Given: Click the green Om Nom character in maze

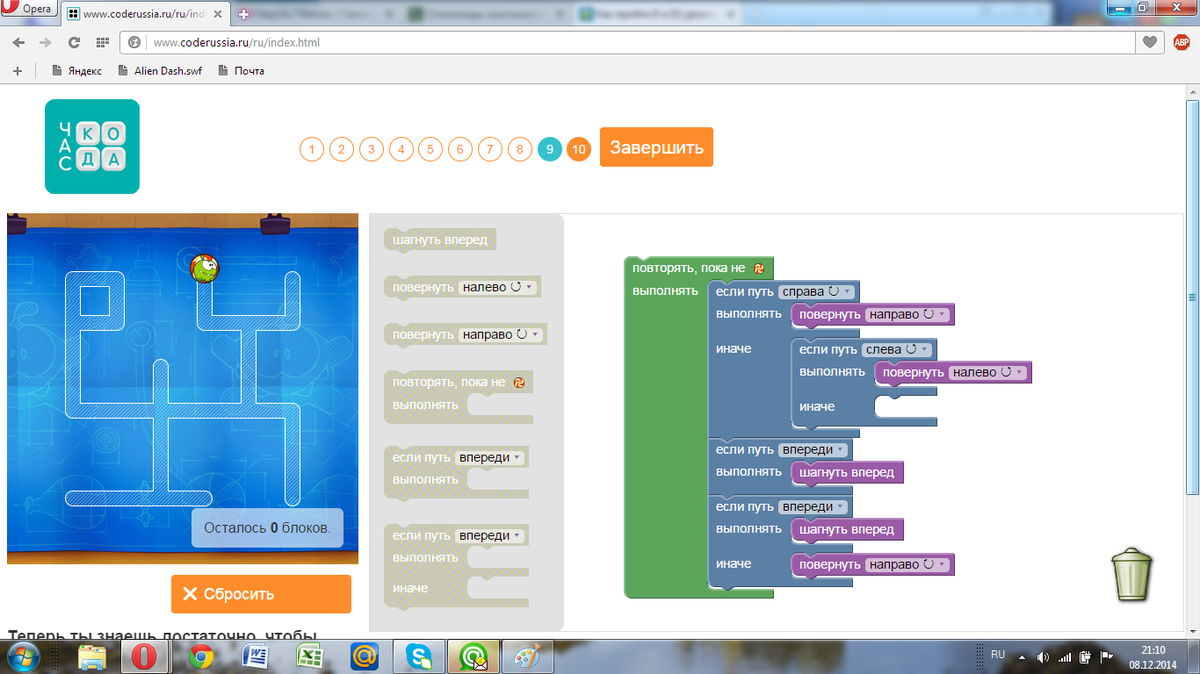Looking at the screenshot, I should (205, 267).
